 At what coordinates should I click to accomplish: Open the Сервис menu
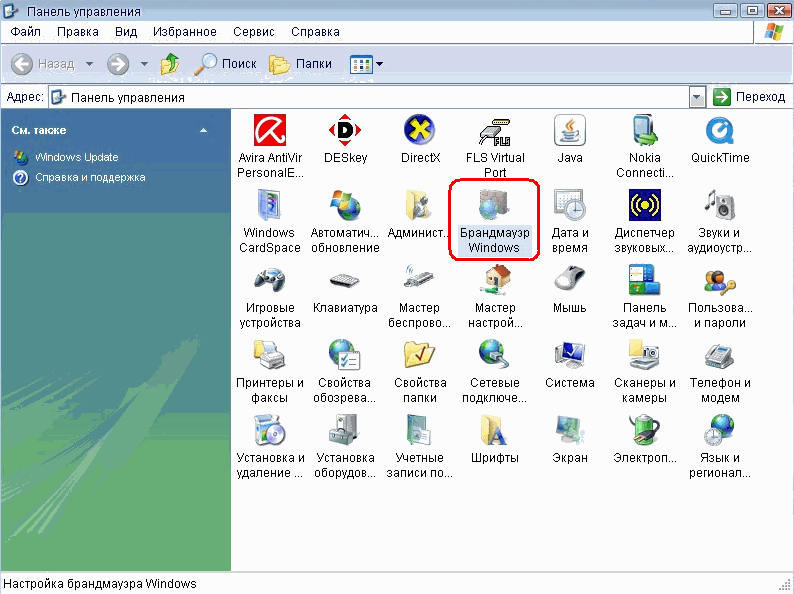[253, 32]
